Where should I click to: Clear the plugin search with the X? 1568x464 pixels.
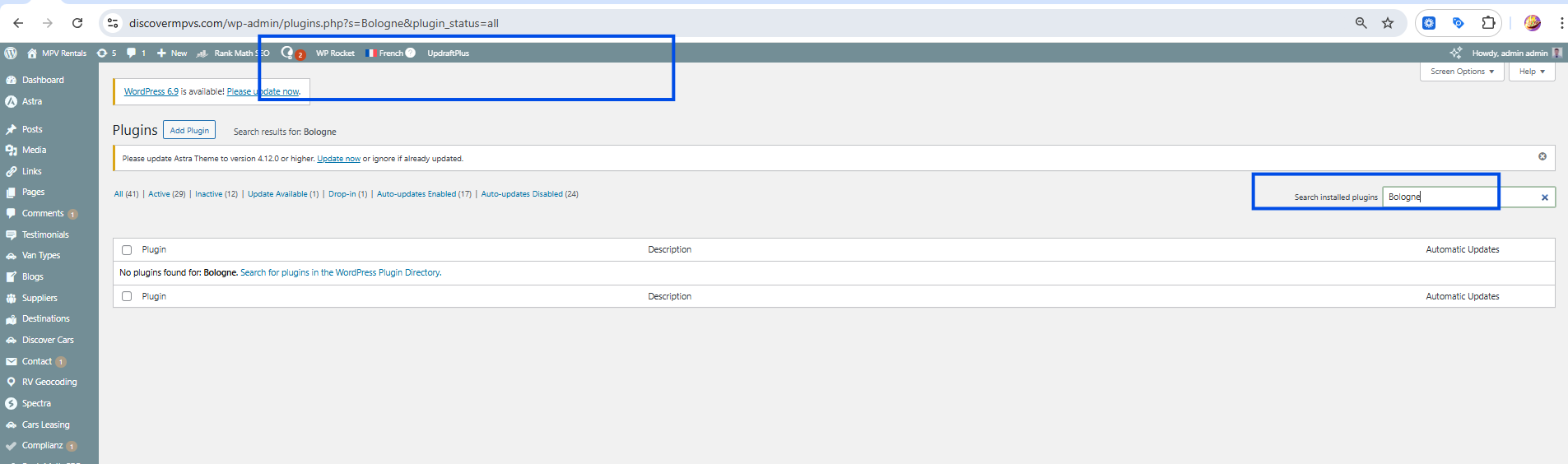(1545, 197)
